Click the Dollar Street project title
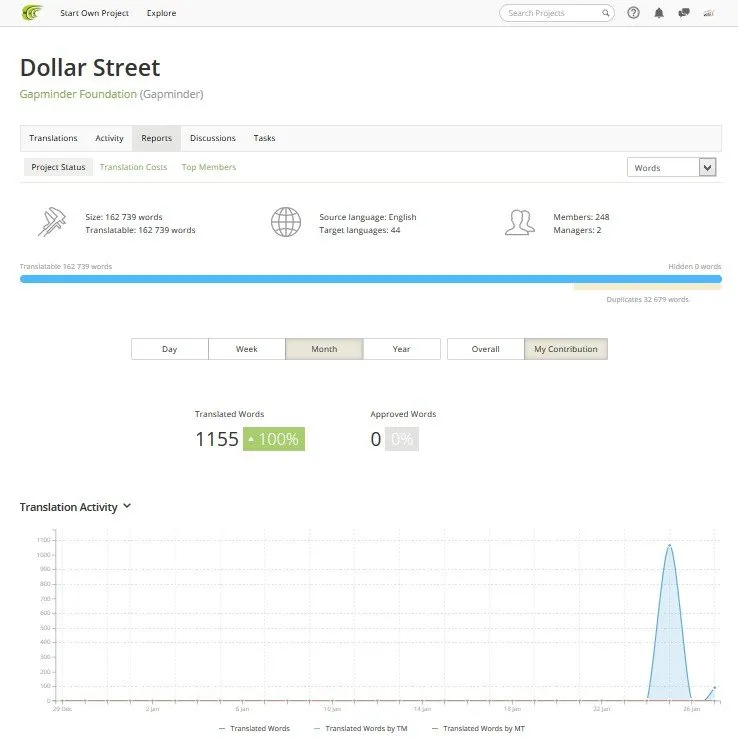738x739 pixels. [90, 67]
